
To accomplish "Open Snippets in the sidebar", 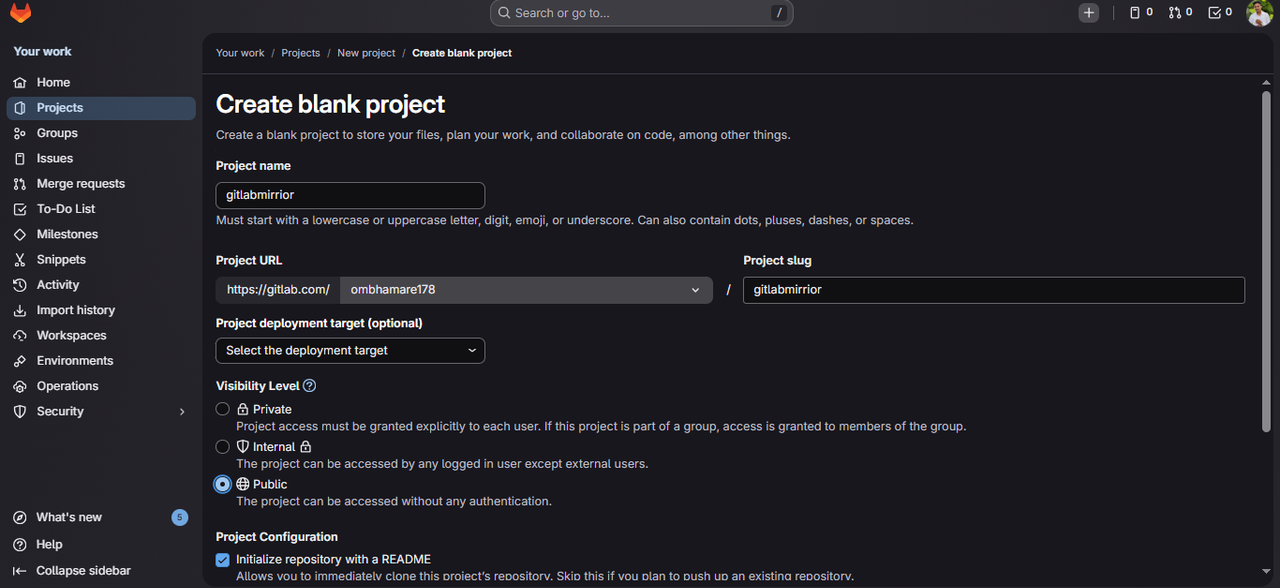I will click(x=101, y=260).
